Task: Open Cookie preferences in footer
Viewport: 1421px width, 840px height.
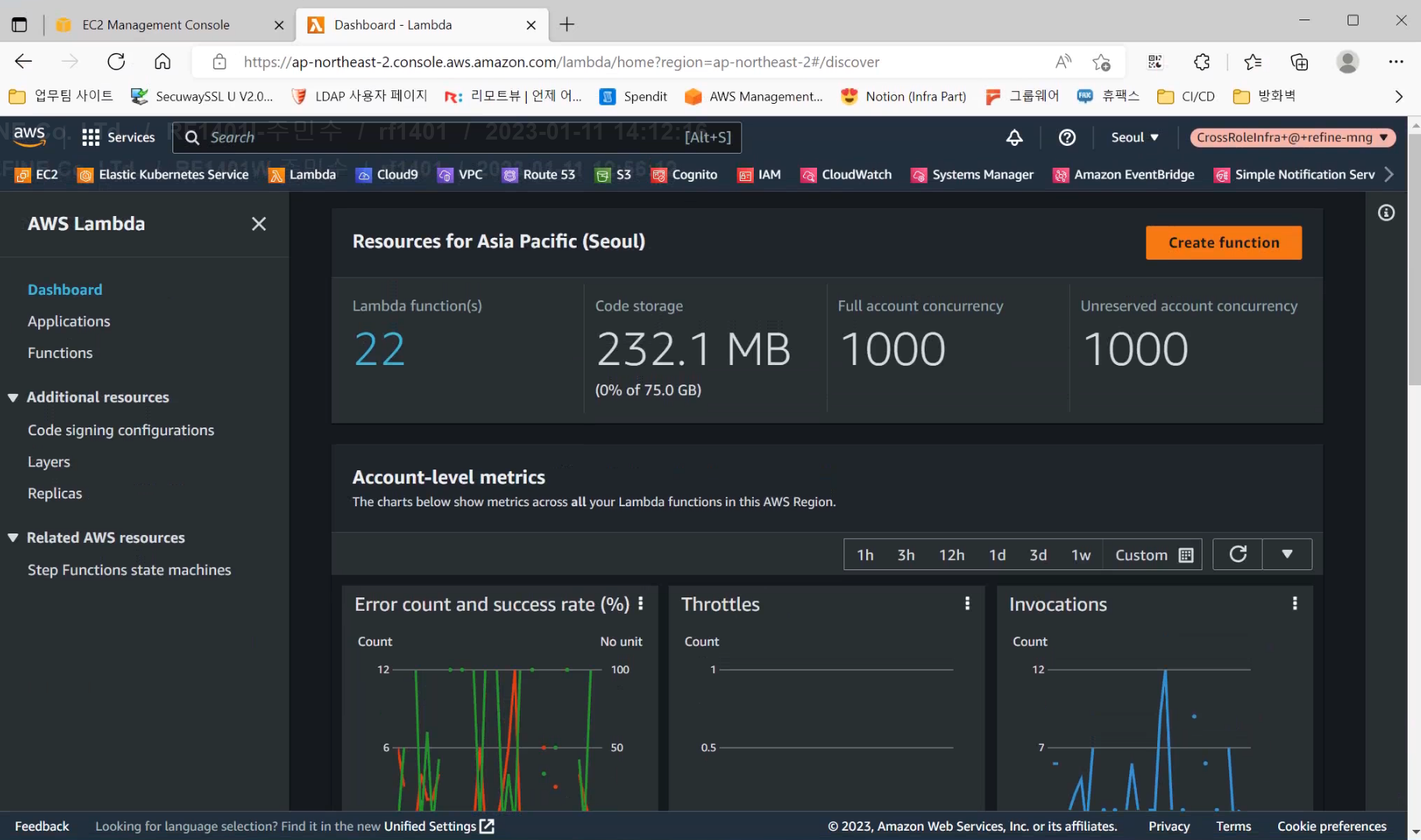Action: (1331, 826)
